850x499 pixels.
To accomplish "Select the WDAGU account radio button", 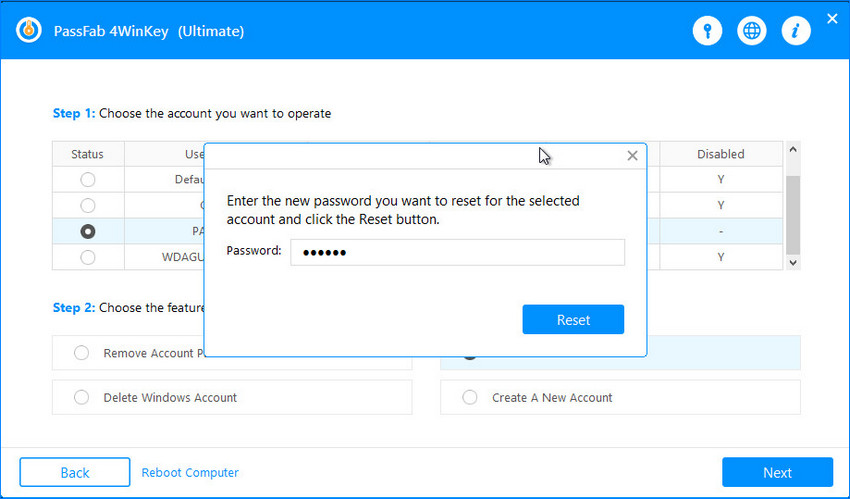I will 88,257.
